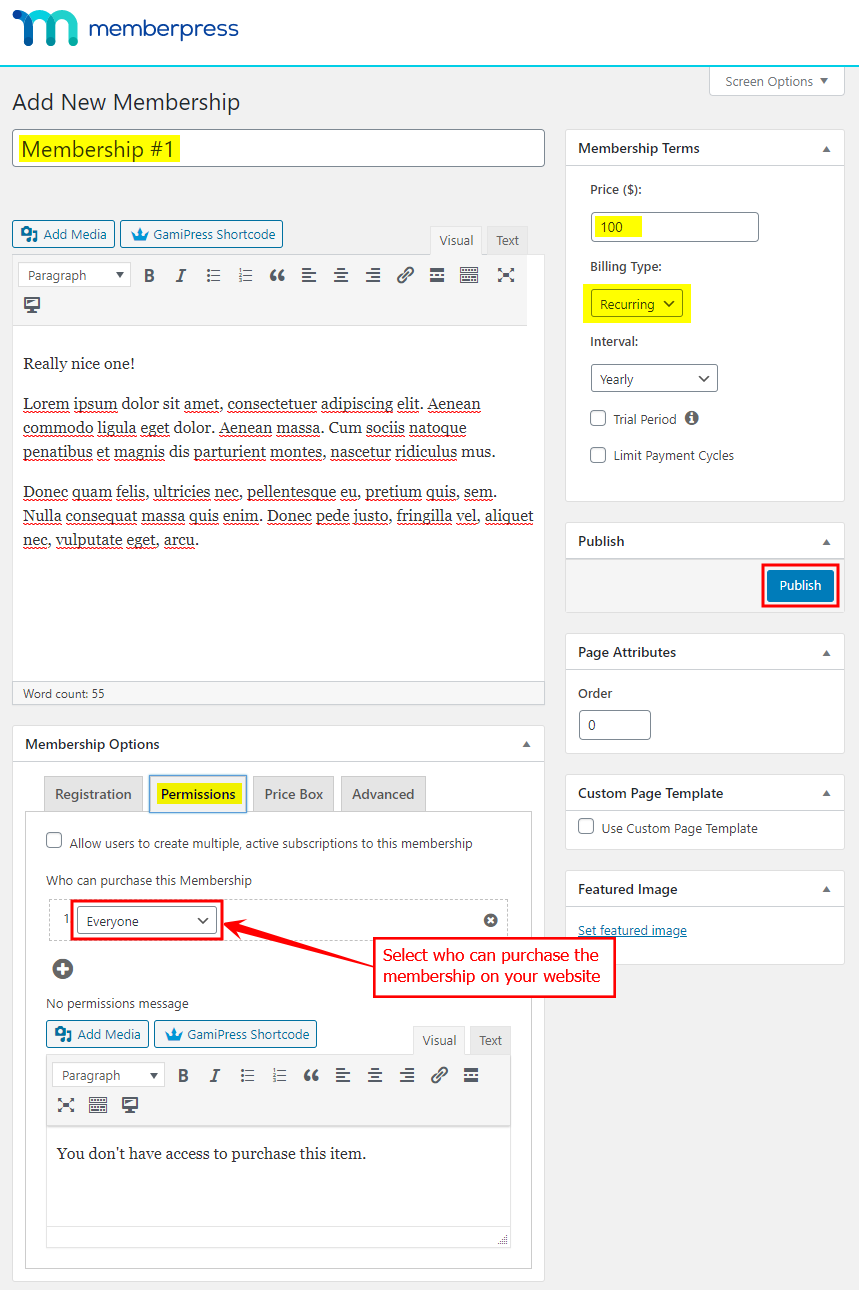Fullscreen icon in No permissions message editor
This screenshot has height=1290, width=859.
[x=66, y=1105]
